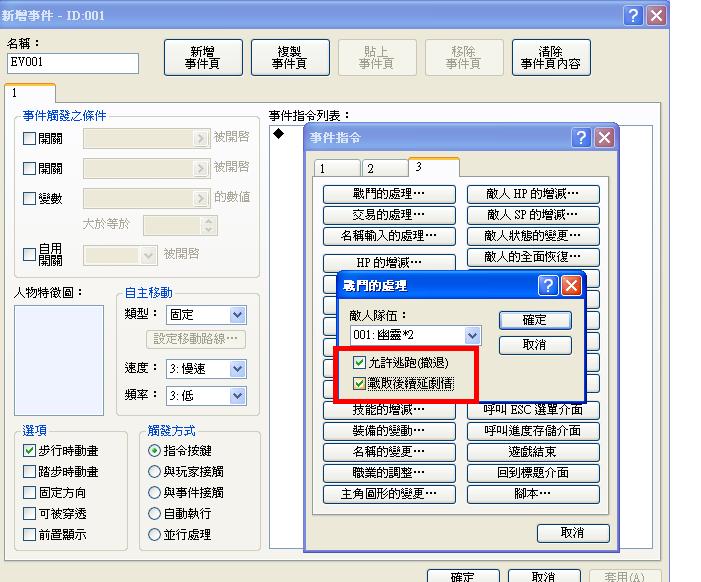Switch to tab 2 in 事件指令
Screen dimensions: 701x582
point(385,169)
